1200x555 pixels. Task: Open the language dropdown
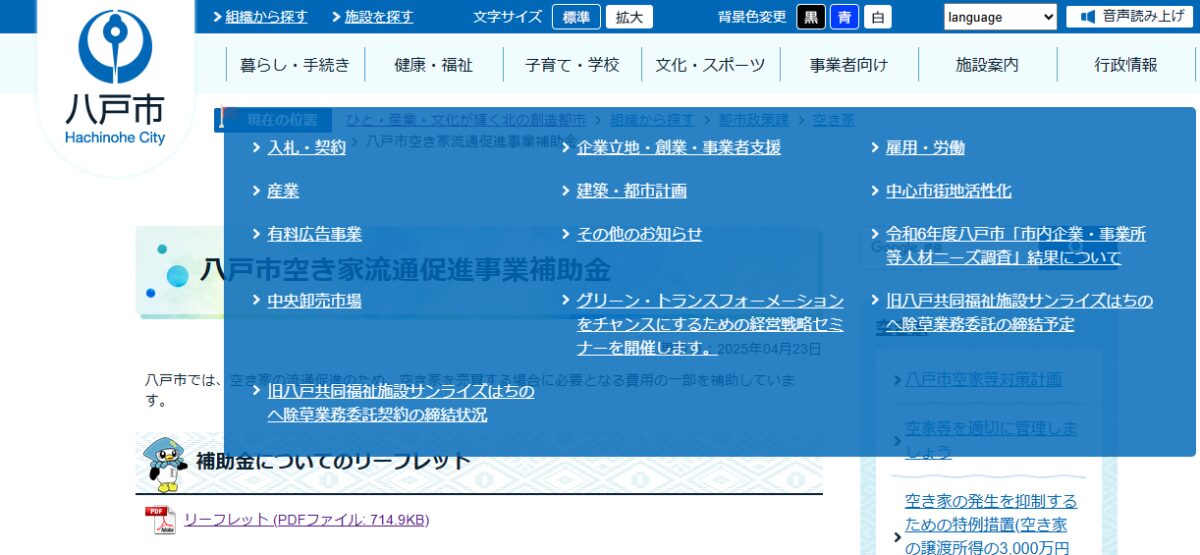coord(1000,17)
